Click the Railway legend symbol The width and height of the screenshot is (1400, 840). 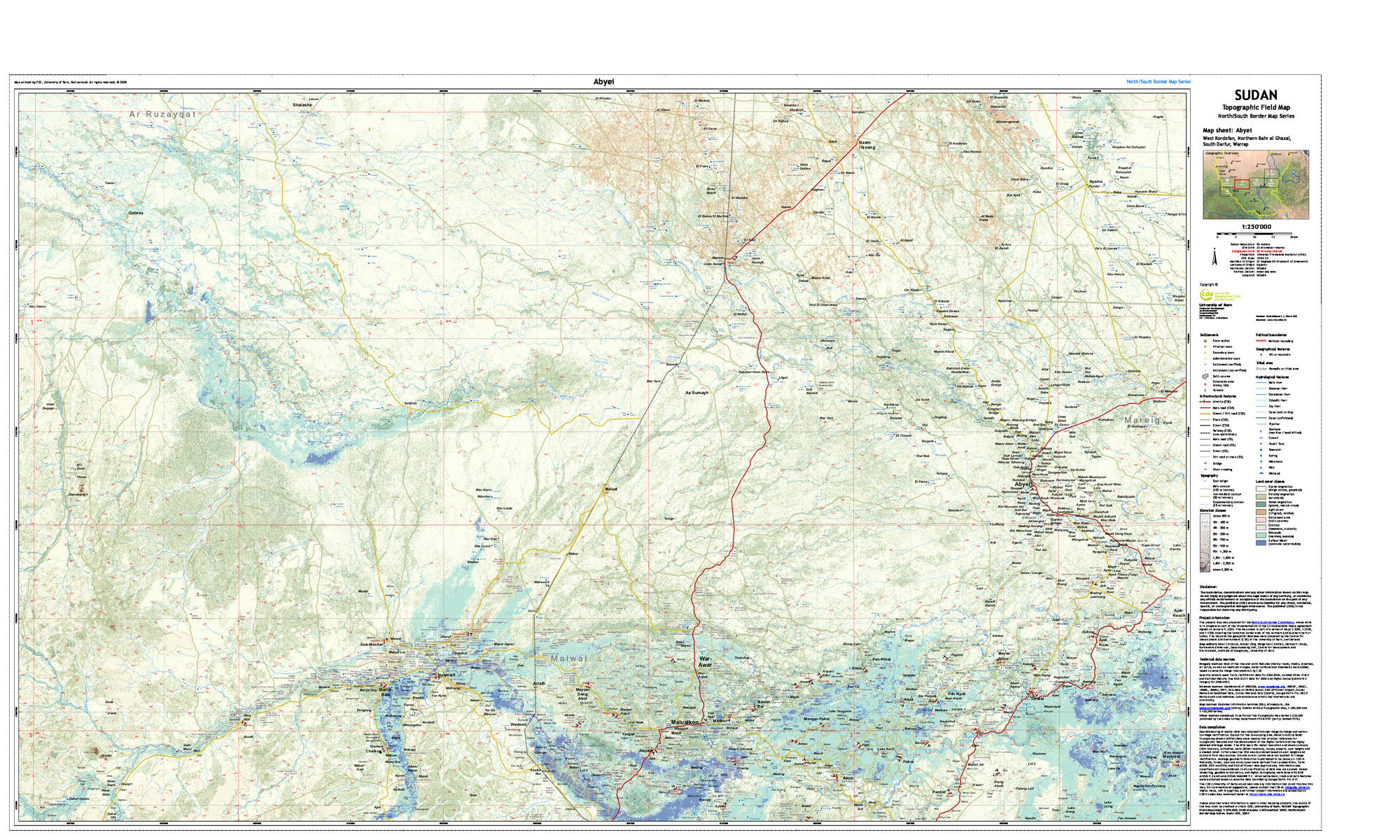(1205, 433)
